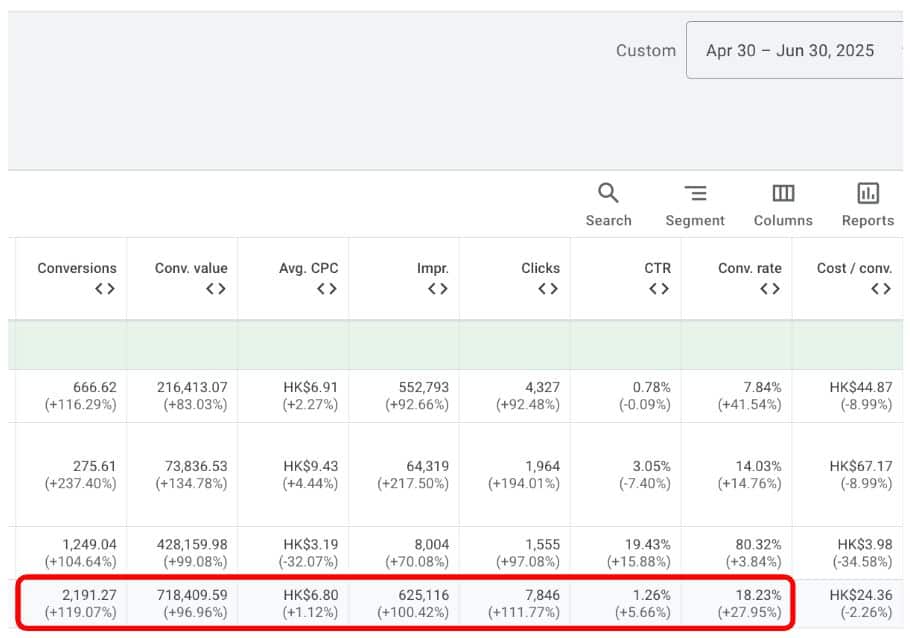The width and height of the screenshot is (910, 638).
Task: Open the Apr 30 – Jun 30, 2025 date picker
Action: [790, 51]
